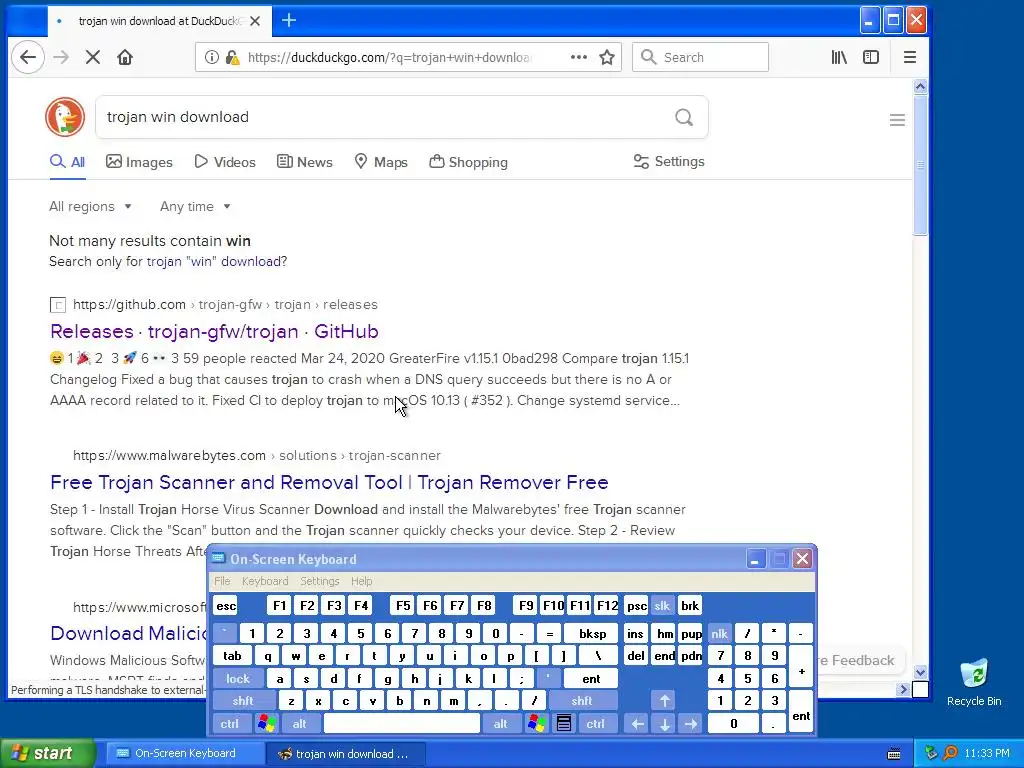1024x768 pixels.
Task: Click the right arrow key on On-Screen Keyboard
Action: click(691, 724)
